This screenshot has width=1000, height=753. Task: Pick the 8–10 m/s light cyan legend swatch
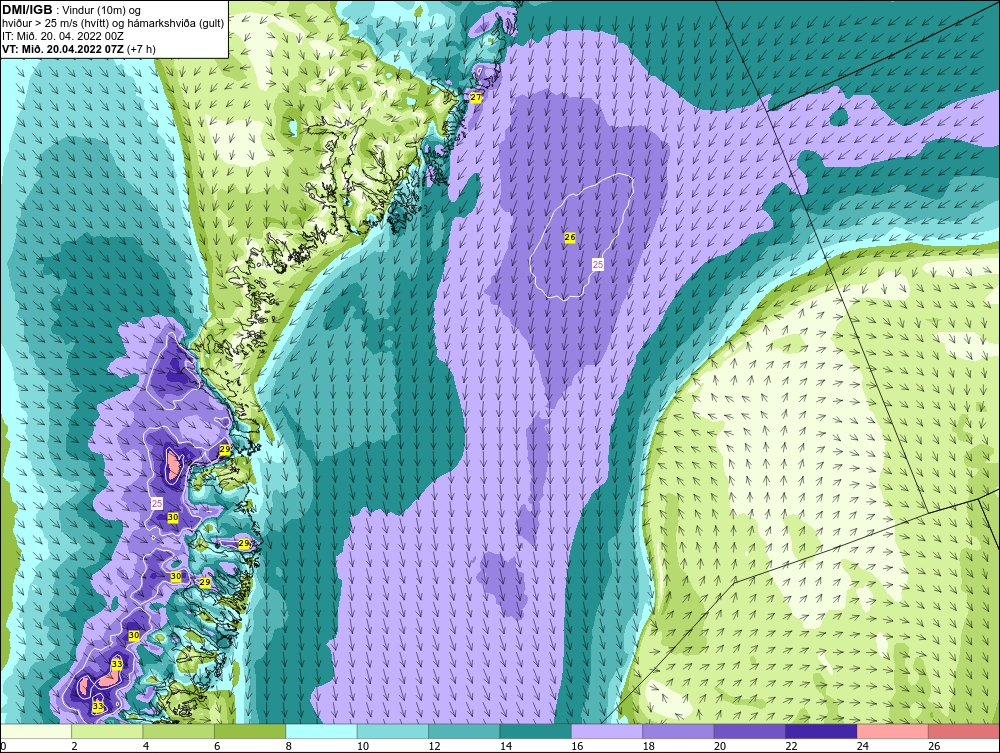pos(321,731)
